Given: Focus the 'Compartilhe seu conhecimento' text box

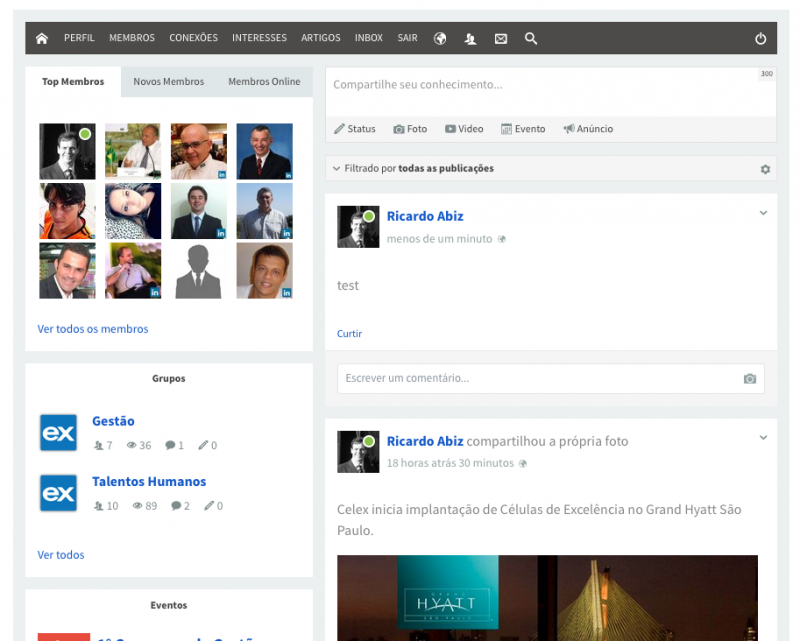Looking at the screenshot, I should coord(551,92).
